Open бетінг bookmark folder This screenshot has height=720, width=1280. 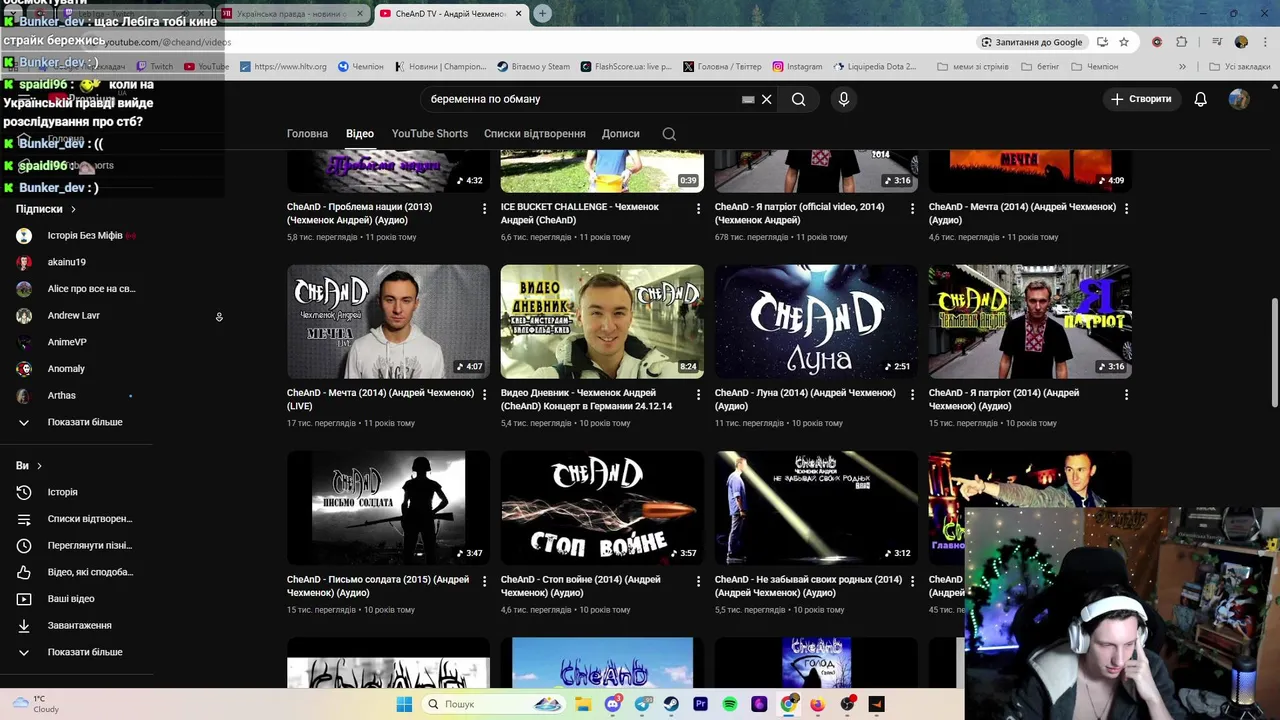pyautogui.click(x=1040, y=66)
